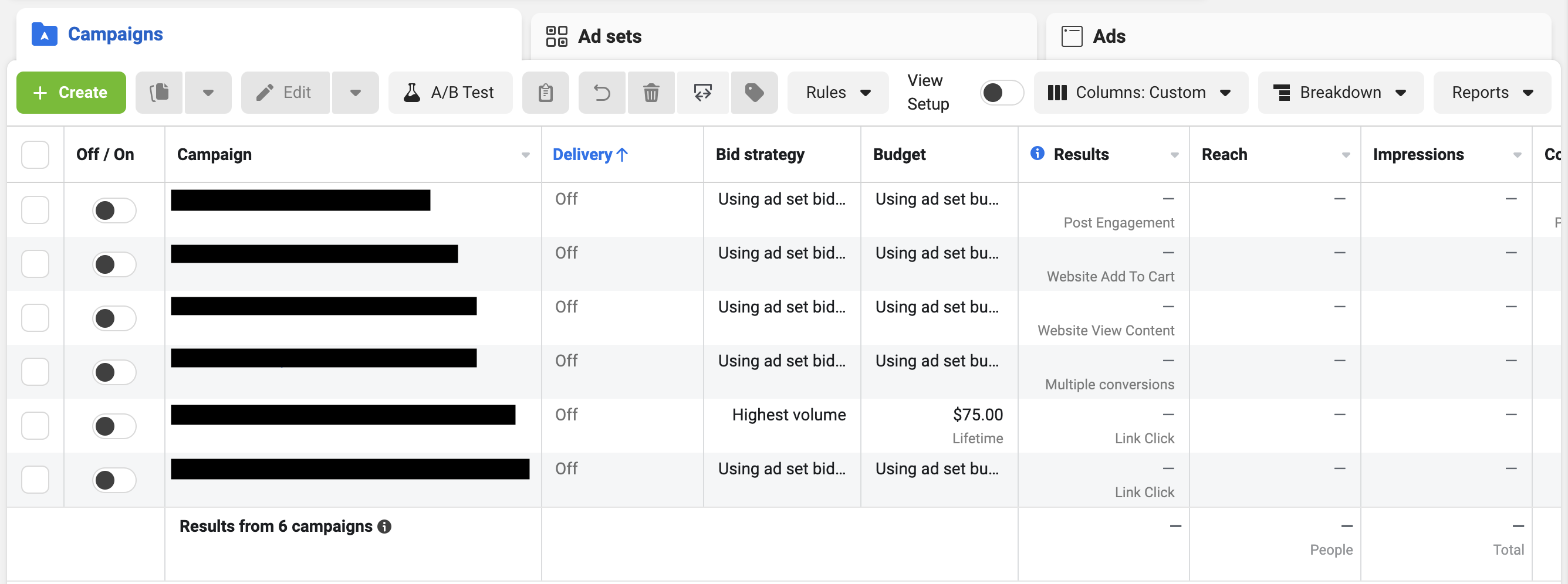The image size is (1568, 584).
Task: Click the trash delete icon
Action: pyautogui.click(x=651, y=93)
